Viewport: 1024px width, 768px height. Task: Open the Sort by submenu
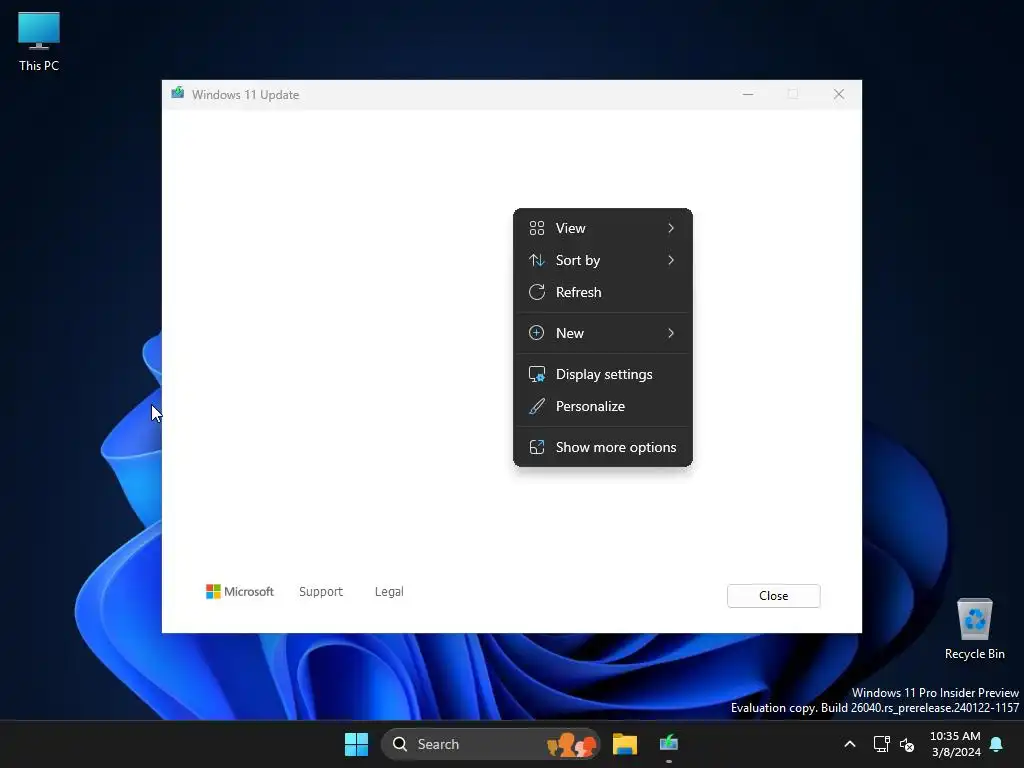click(x=603, y=260)
